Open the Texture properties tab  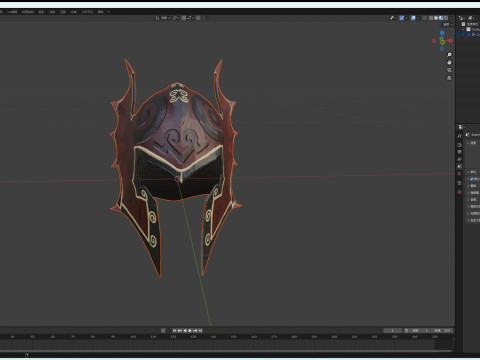pyautogui.click(x=459, y=192)
